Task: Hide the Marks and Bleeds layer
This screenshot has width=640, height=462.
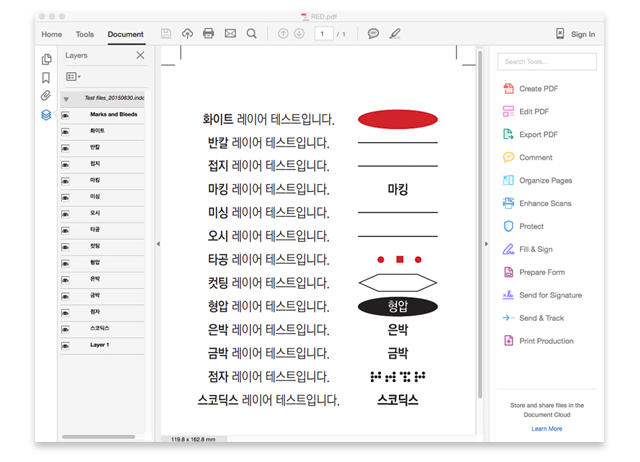Action: (65, 116)
